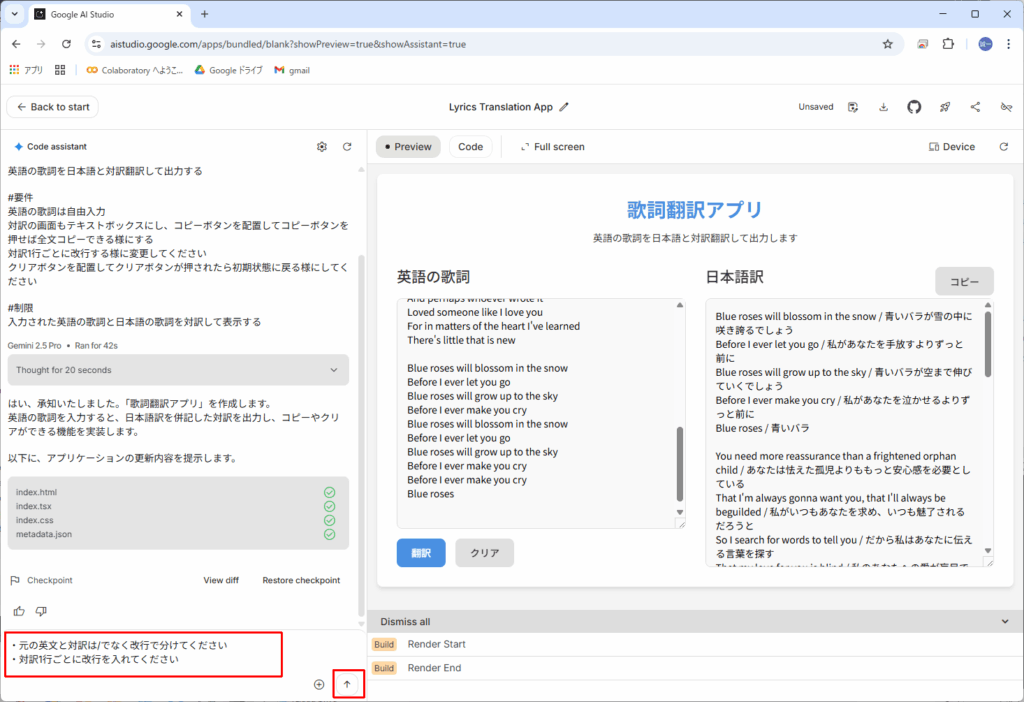The width and height of the screenshot is (1024, 702).
Task: Open the アプリ bookmarks shortcut
Action: tap(26, 70)
